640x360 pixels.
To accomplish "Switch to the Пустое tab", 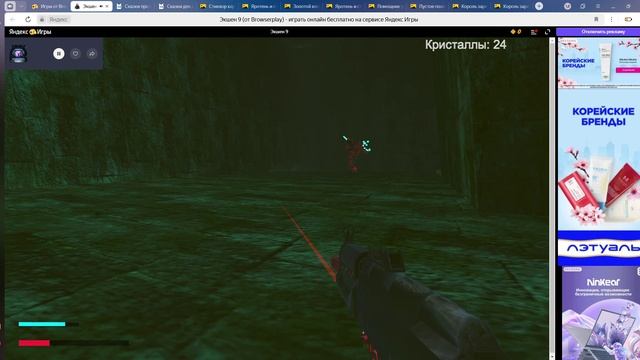I will [429, 6].
